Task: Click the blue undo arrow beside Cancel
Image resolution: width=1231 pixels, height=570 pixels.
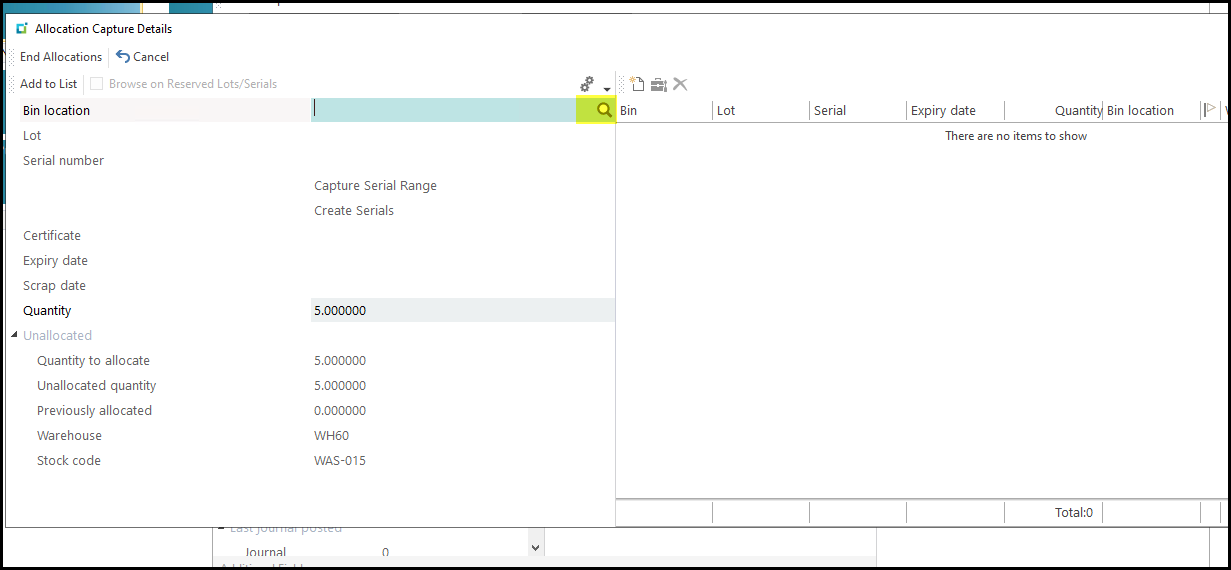Action: point(123,57)
